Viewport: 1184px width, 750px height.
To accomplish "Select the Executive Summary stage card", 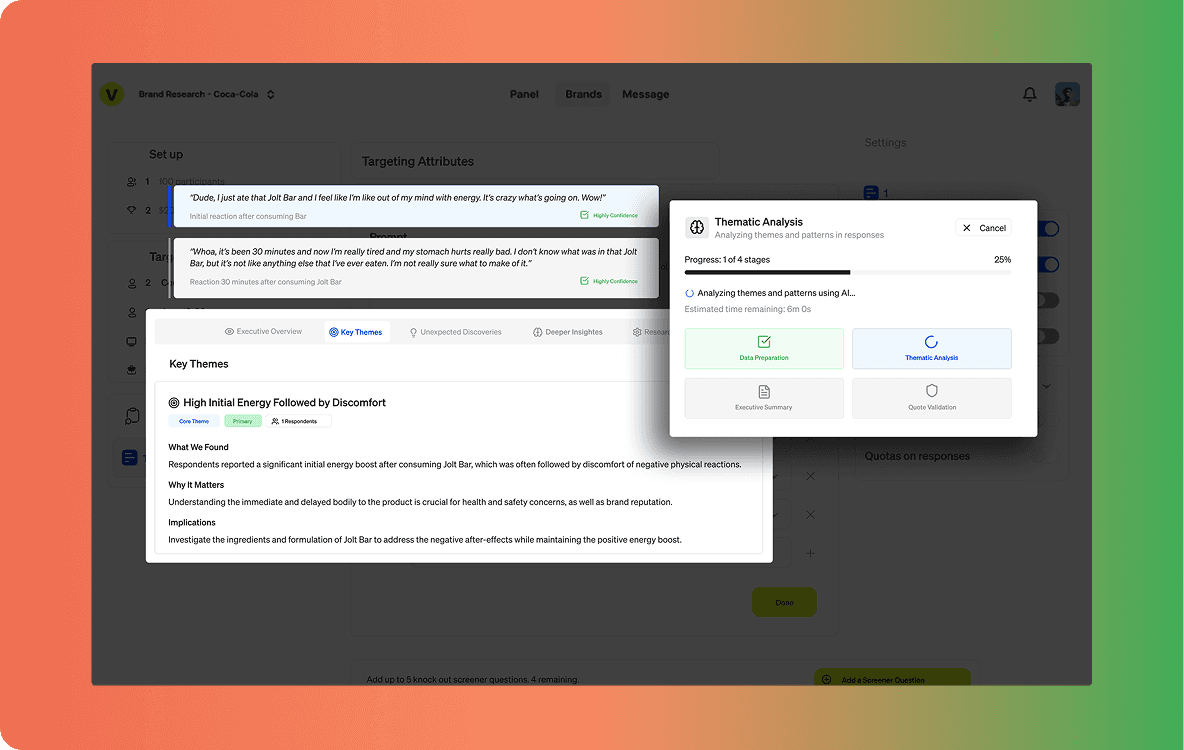I will [763, 398].
